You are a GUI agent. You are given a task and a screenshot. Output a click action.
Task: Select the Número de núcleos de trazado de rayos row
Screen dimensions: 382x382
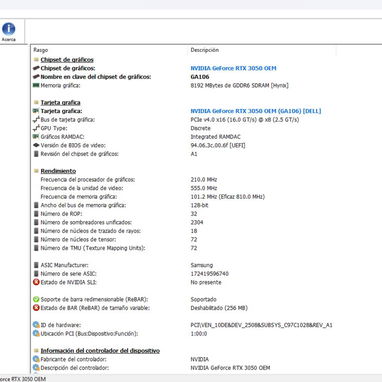(91, 231)
